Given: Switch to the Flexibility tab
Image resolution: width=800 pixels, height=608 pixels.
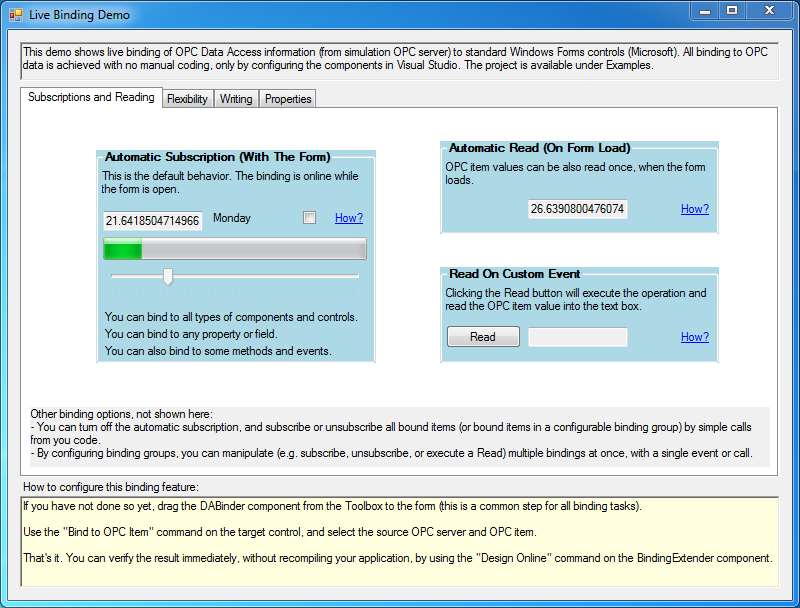Looking at the screenshot, I should [x=187, y=99].
